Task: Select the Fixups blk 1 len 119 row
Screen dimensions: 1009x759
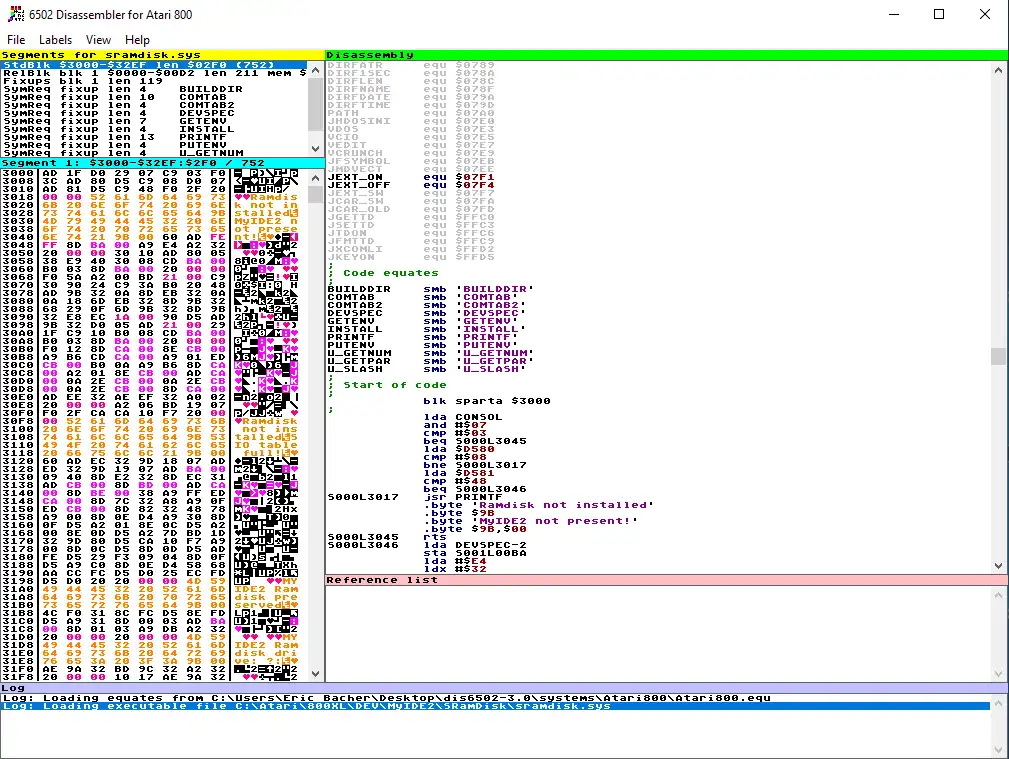Action: (x=154, y=81)
